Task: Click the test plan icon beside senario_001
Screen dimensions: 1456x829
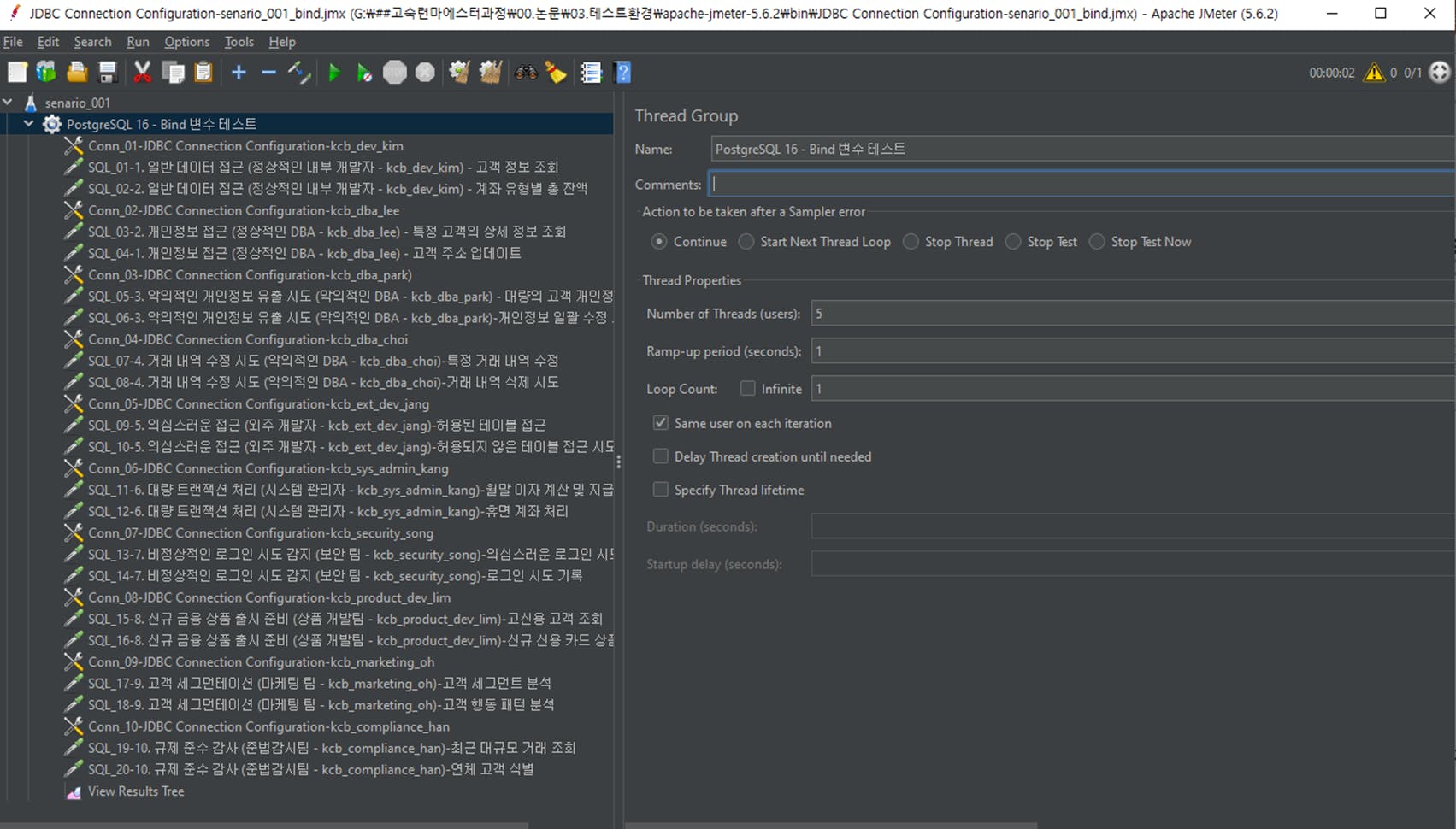Action: point(31,103)
